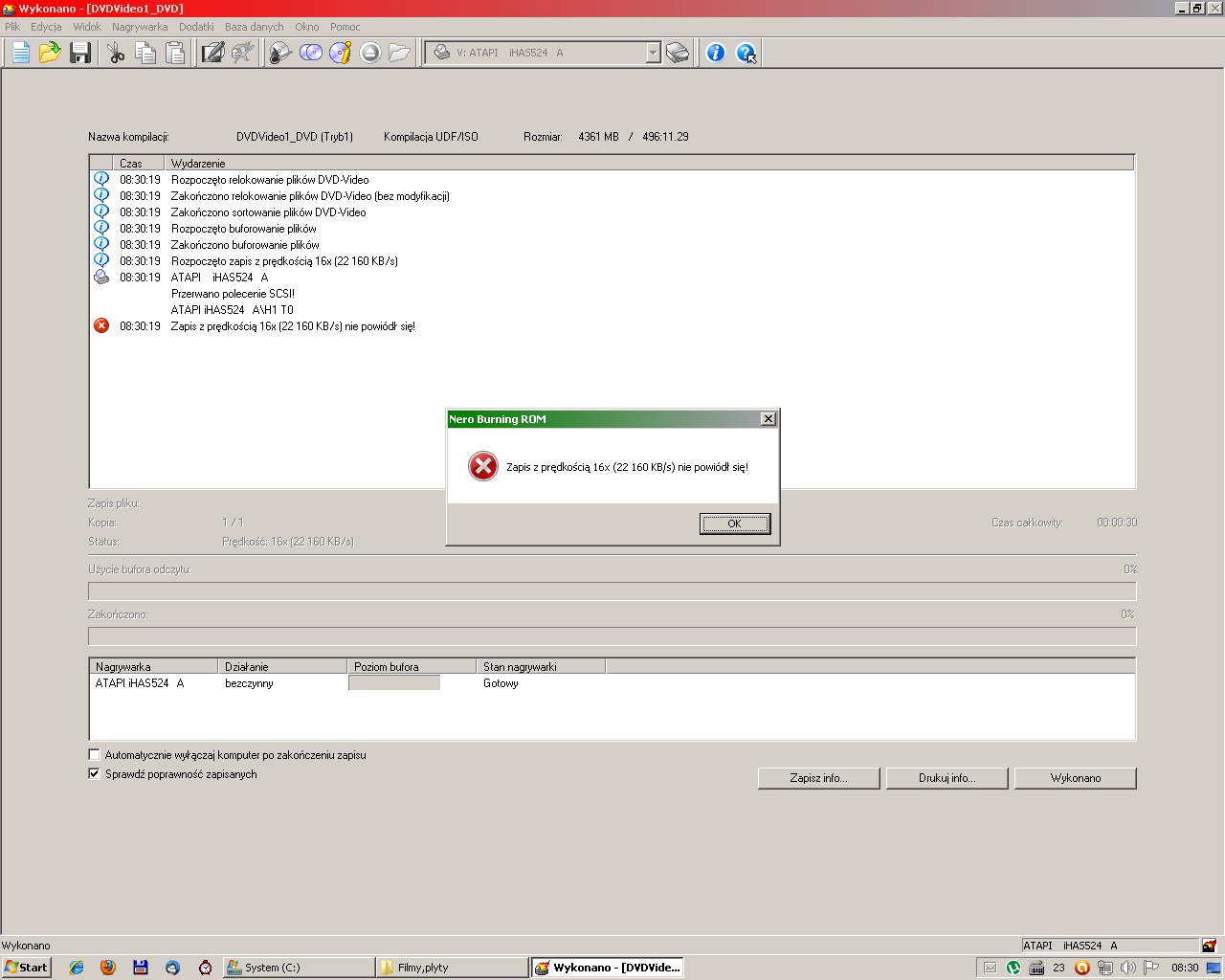This screenshot has width=1225, height=980.
Task: Switch to System (C:) taskbar window
Action: pyautogui.click(x=299, y=968)
